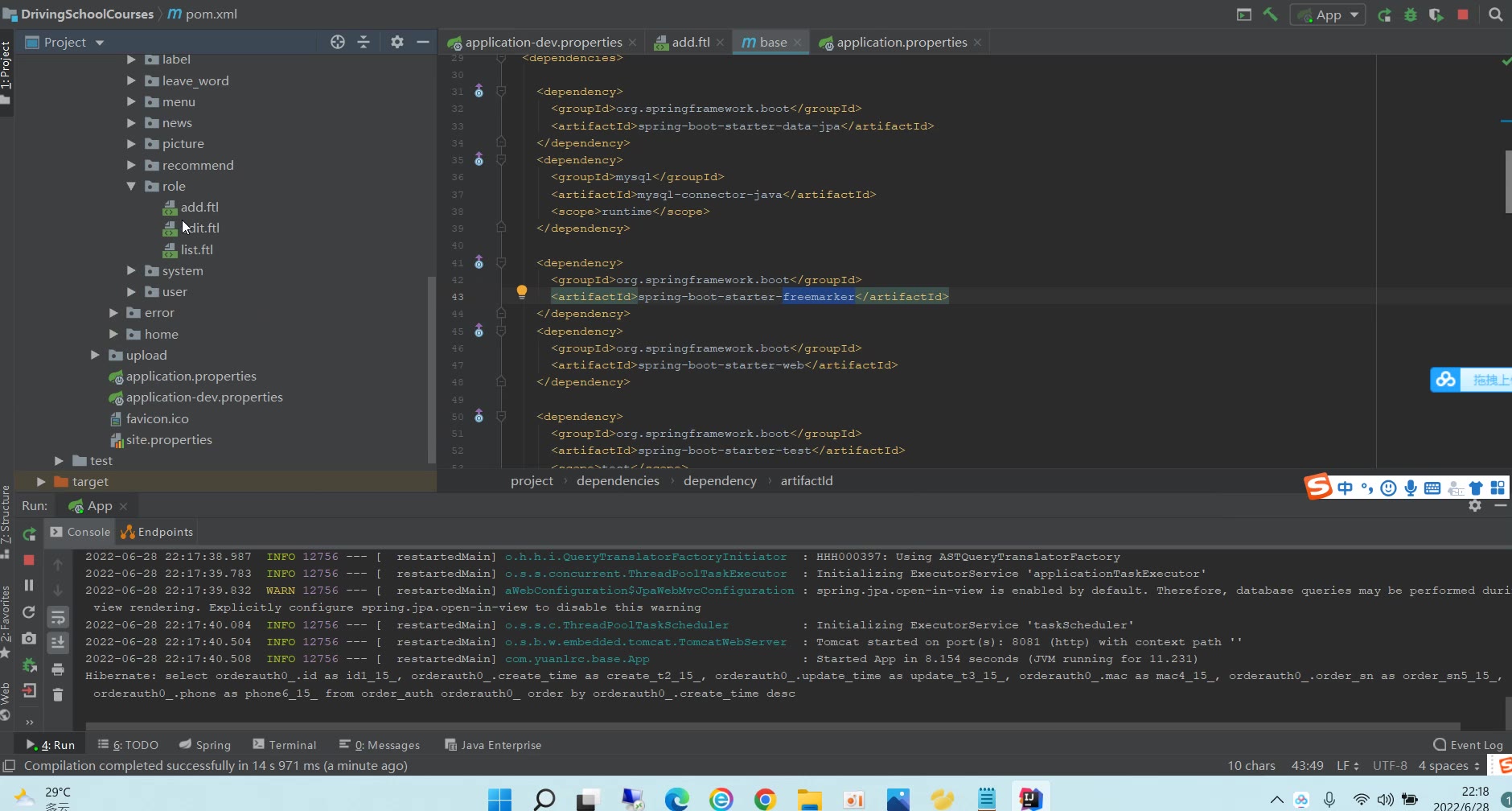Collapse all in Project panel
1512x811 pixels.
pyautogui.click(x=364, y=42)
